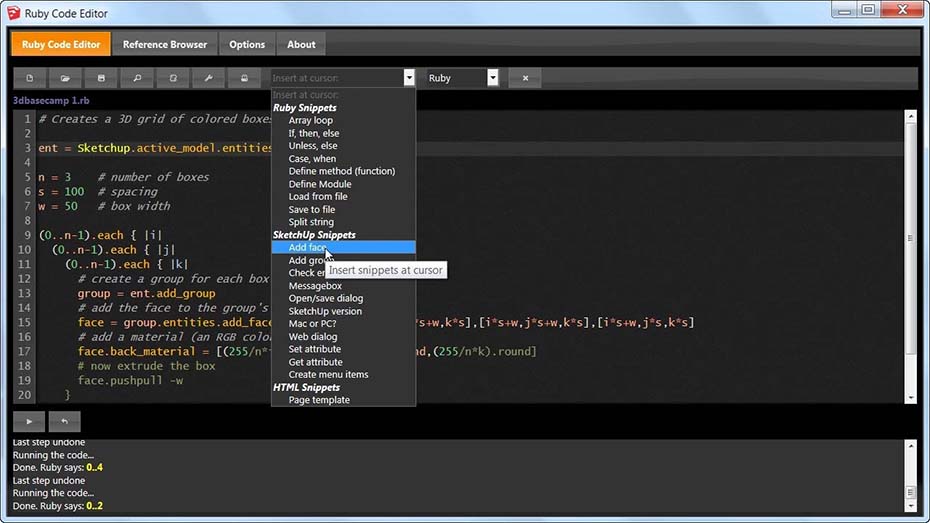The image size is (930, 523).
Task: Collapse the Insert at cursor dropdown arrow
Action: click(x=408, y=78)
